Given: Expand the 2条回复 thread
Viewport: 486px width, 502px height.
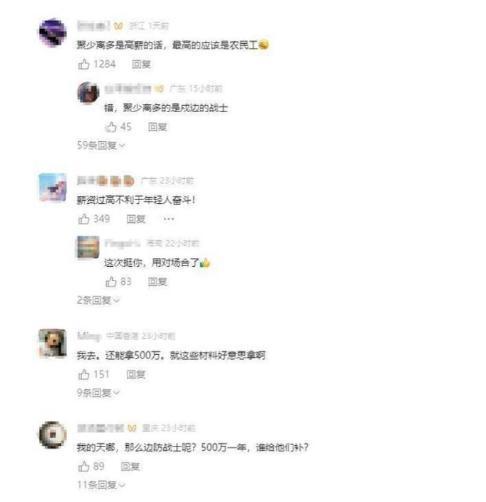Looking at the screenshot, I should tap(98, 300).
